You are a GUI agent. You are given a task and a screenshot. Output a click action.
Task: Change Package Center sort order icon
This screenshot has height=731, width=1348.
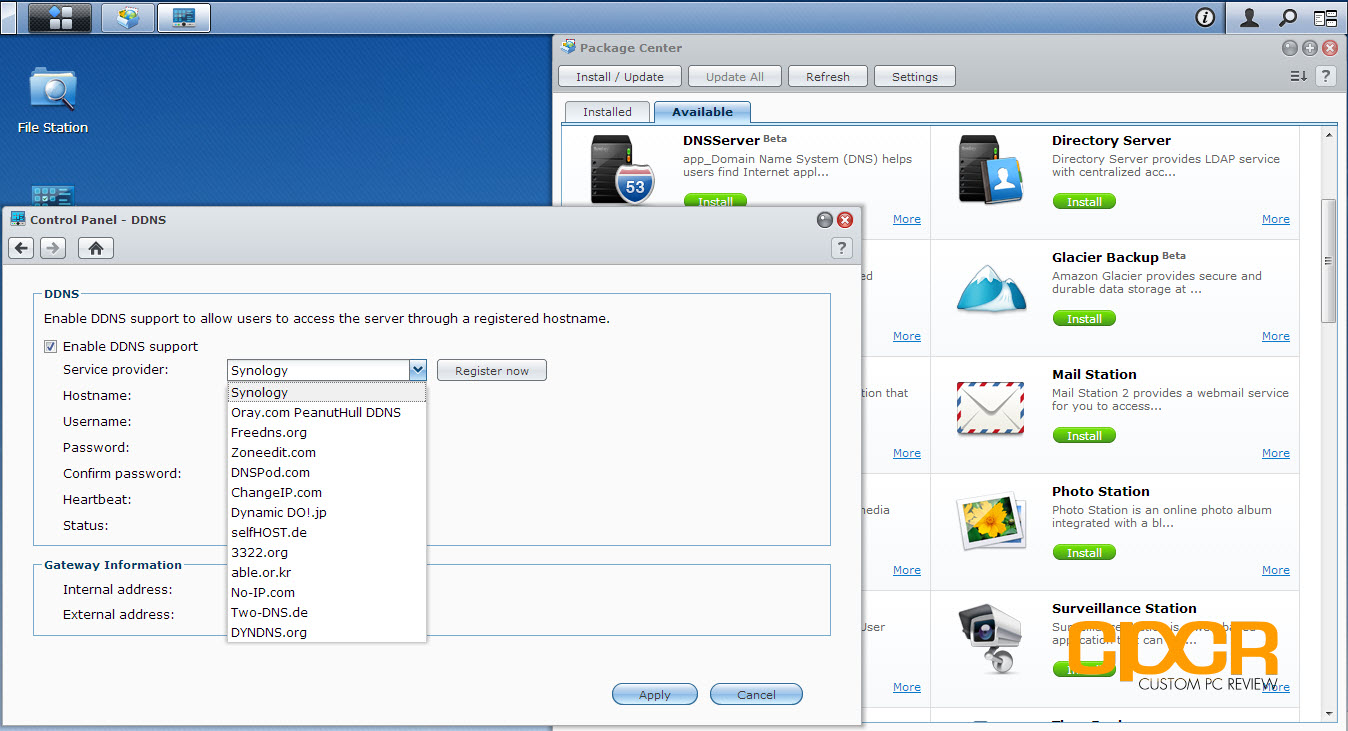coord(1298,76)
